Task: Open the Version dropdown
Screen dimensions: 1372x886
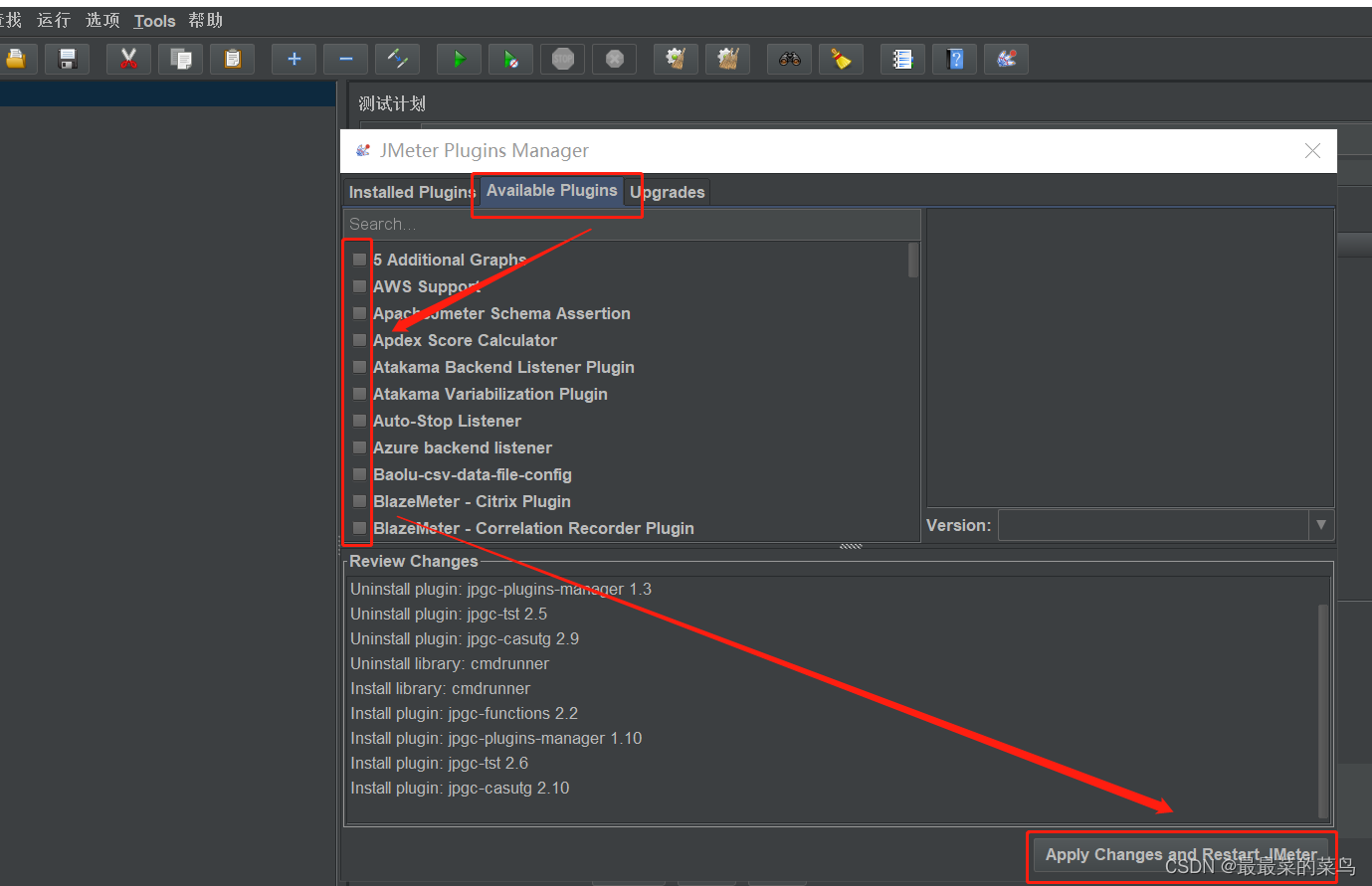Action: coord(1166,525)
